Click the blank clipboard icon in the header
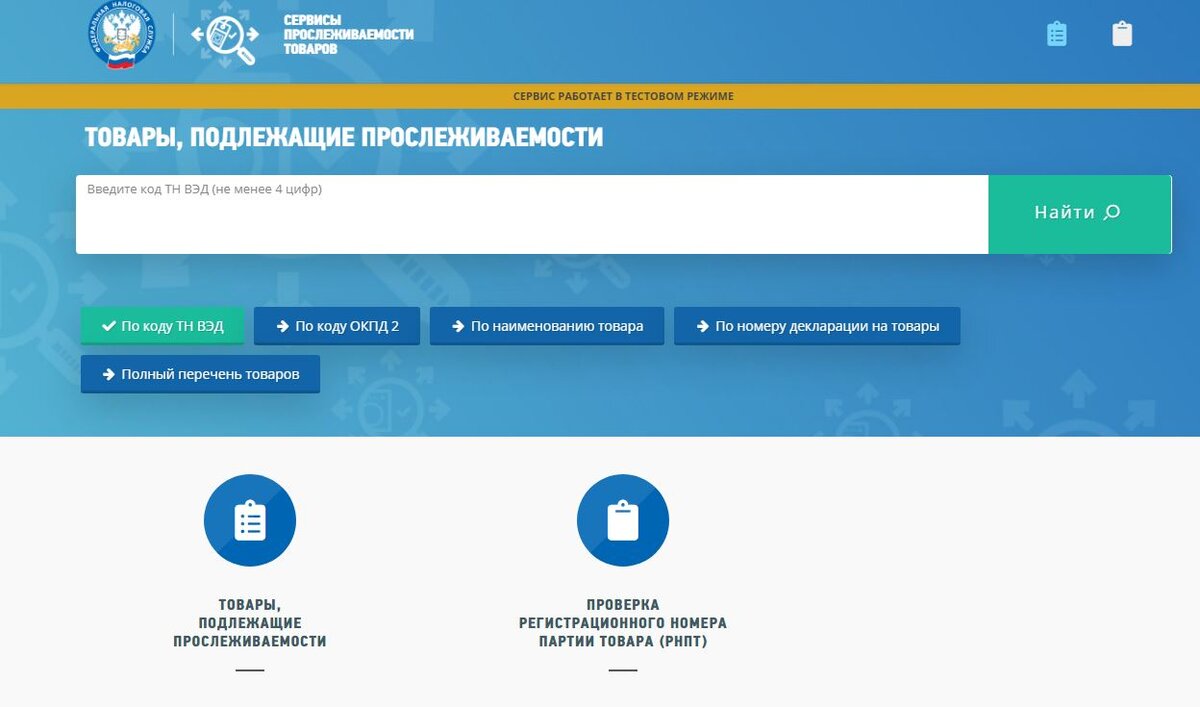Screen dimensions: 1200x707 (x=1122, y=33)
